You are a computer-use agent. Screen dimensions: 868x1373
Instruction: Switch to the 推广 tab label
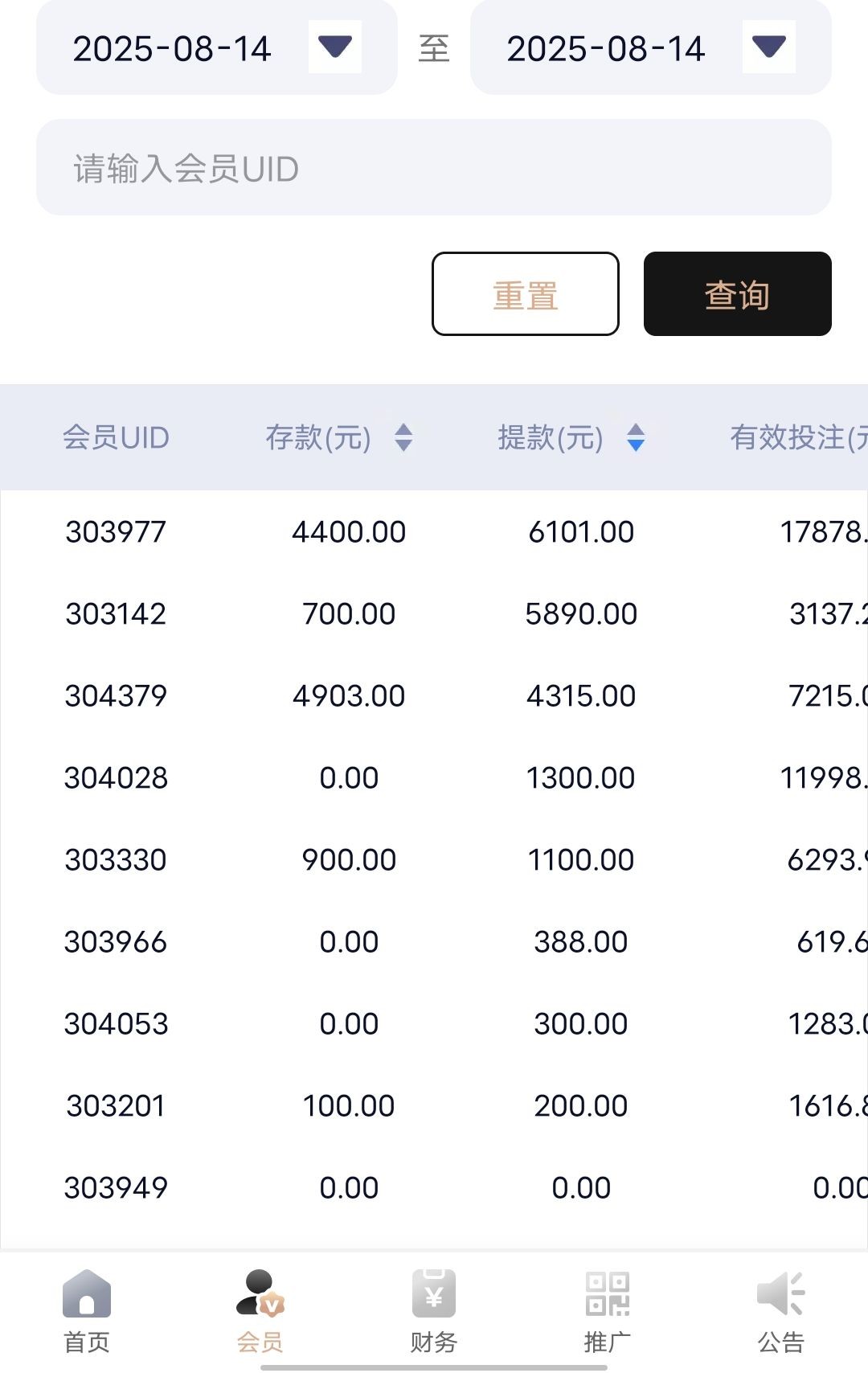[608, 1342]
